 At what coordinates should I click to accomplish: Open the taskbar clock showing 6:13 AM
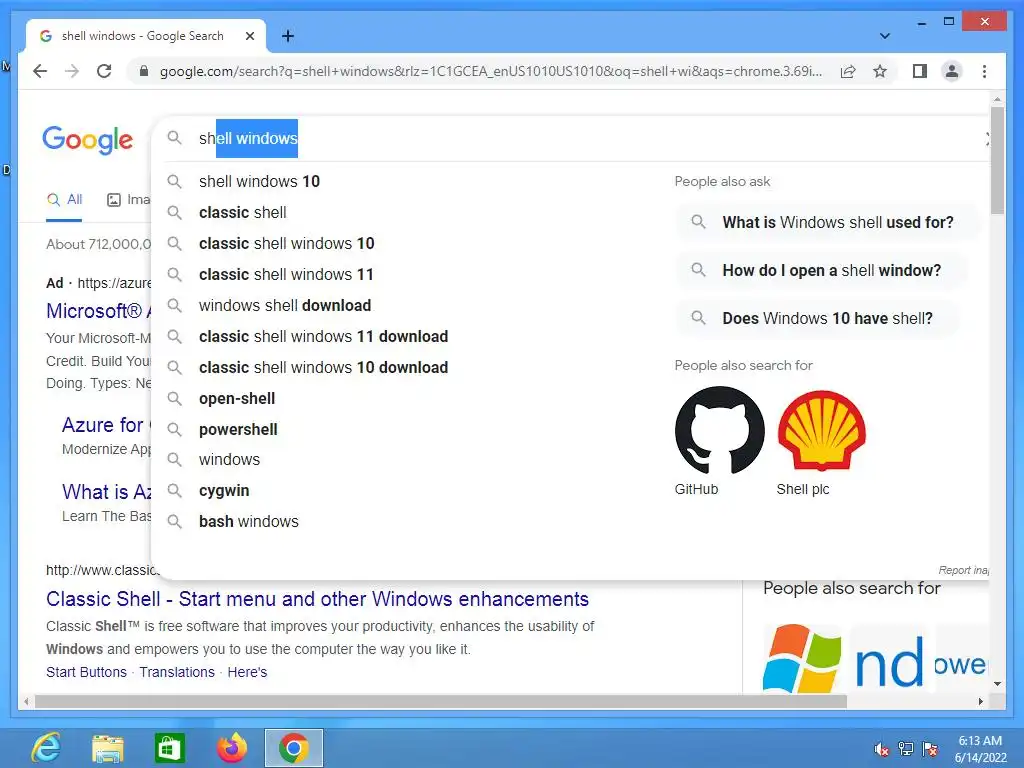click(980, 749)
